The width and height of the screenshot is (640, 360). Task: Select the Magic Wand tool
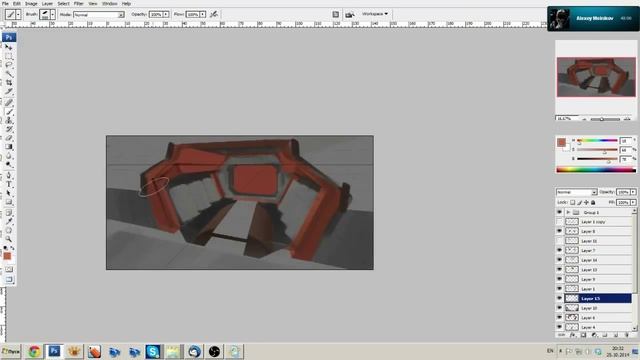(x=9, y=74)
